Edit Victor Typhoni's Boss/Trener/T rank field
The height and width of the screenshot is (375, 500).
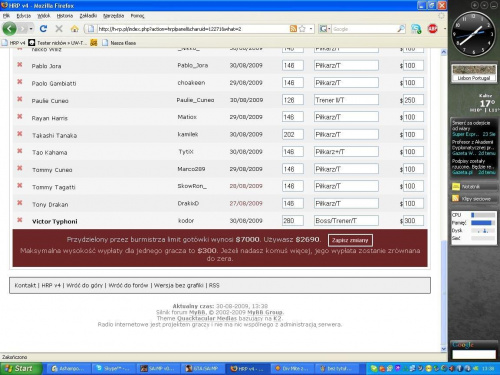point(346,220)
